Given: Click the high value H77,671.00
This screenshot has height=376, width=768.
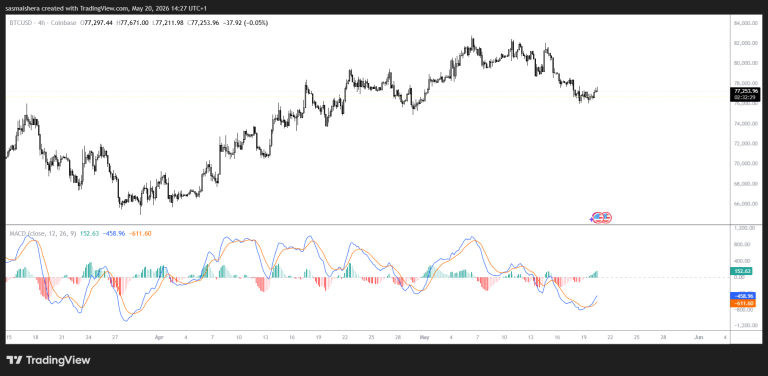Looking at the screenshot, I should pos(133,23).
